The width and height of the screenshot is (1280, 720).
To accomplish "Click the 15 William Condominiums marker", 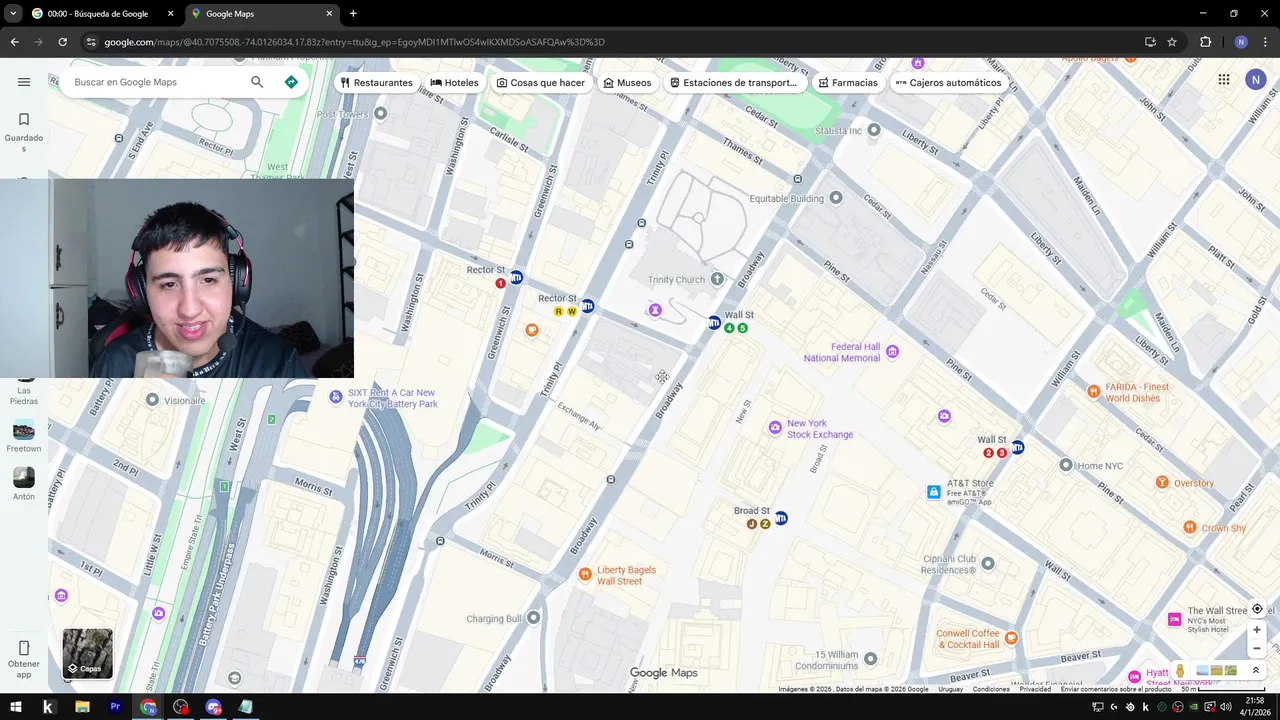I will 870,658.
